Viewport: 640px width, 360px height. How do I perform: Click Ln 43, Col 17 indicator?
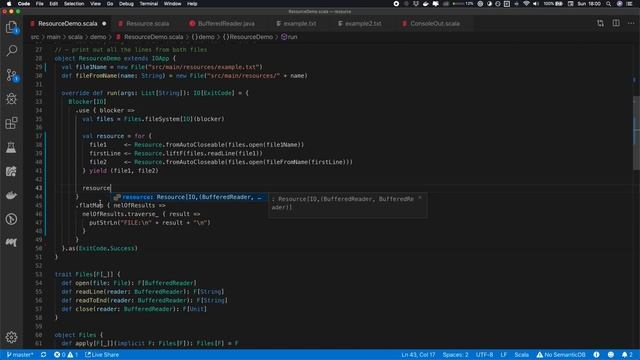pyautogui.click(x=418, y=355)
